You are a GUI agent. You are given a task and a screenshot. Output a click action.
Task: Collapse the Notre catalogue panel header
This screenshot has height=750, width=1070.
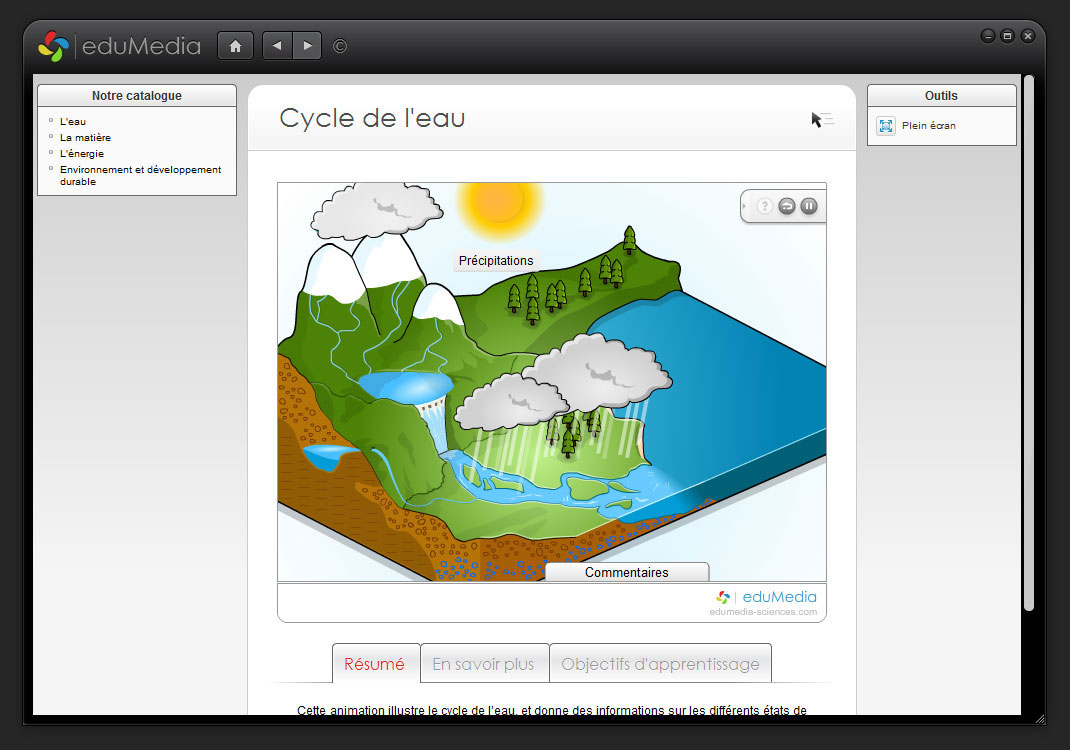coord(137,96)
